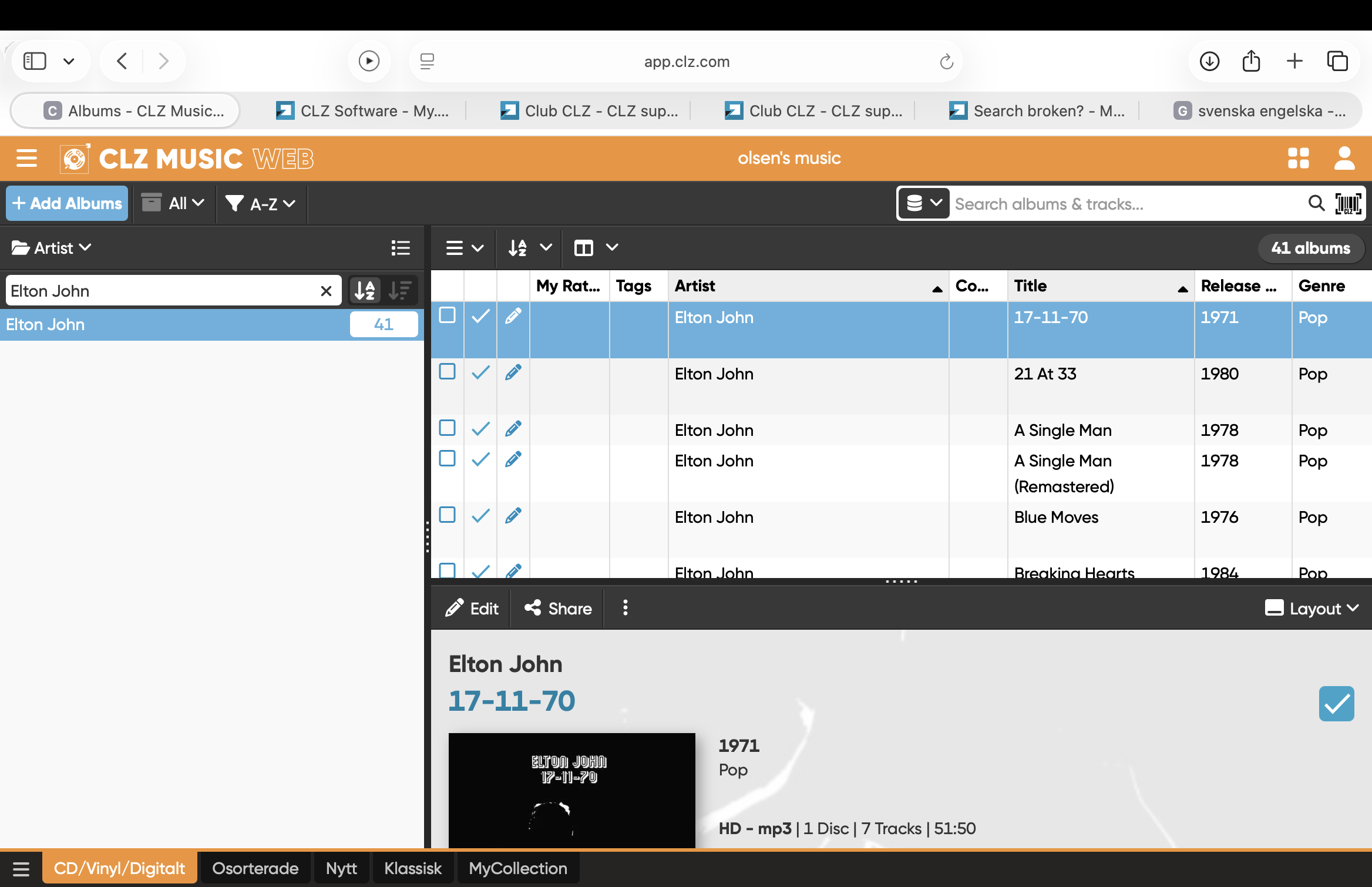Click the Share button
Viewport: 1372px width, 887px height.
[x=558, y=608]
